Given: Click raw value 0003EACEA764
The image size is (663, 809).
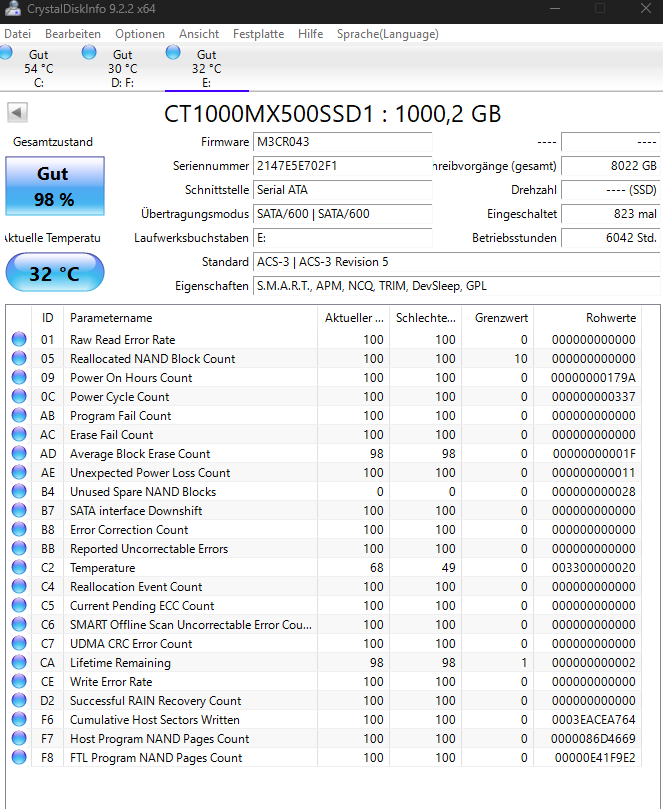Looking at the screenshot, I should 593,719.
